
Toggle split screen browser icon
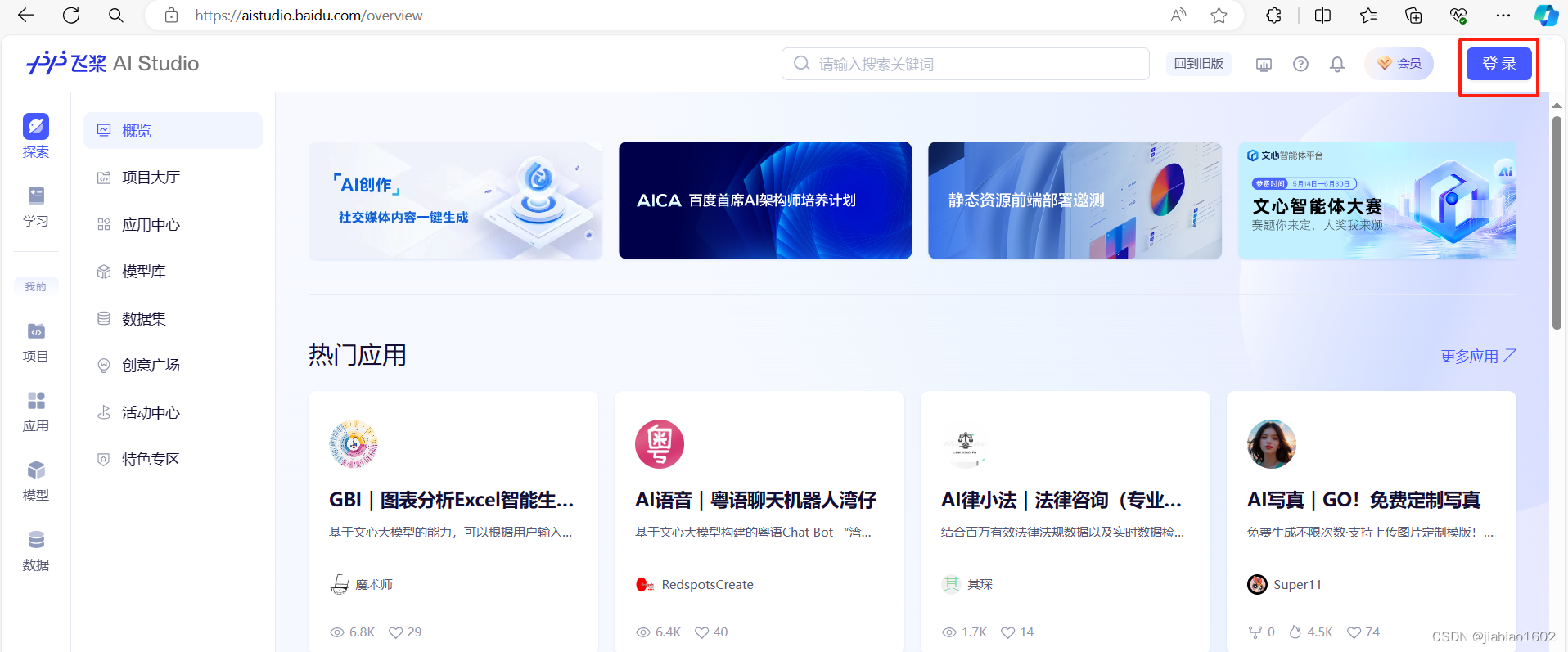1322,16
